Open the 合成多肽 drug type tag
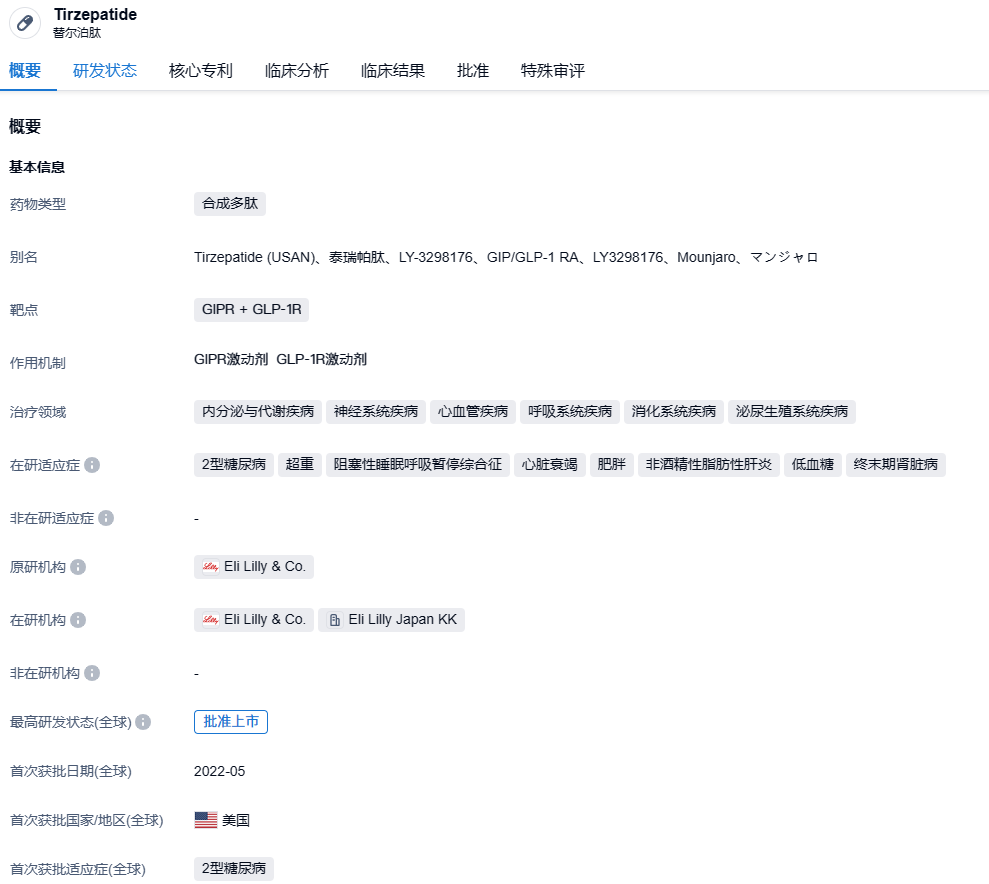The image size is (989, 884). coord(230,204)
